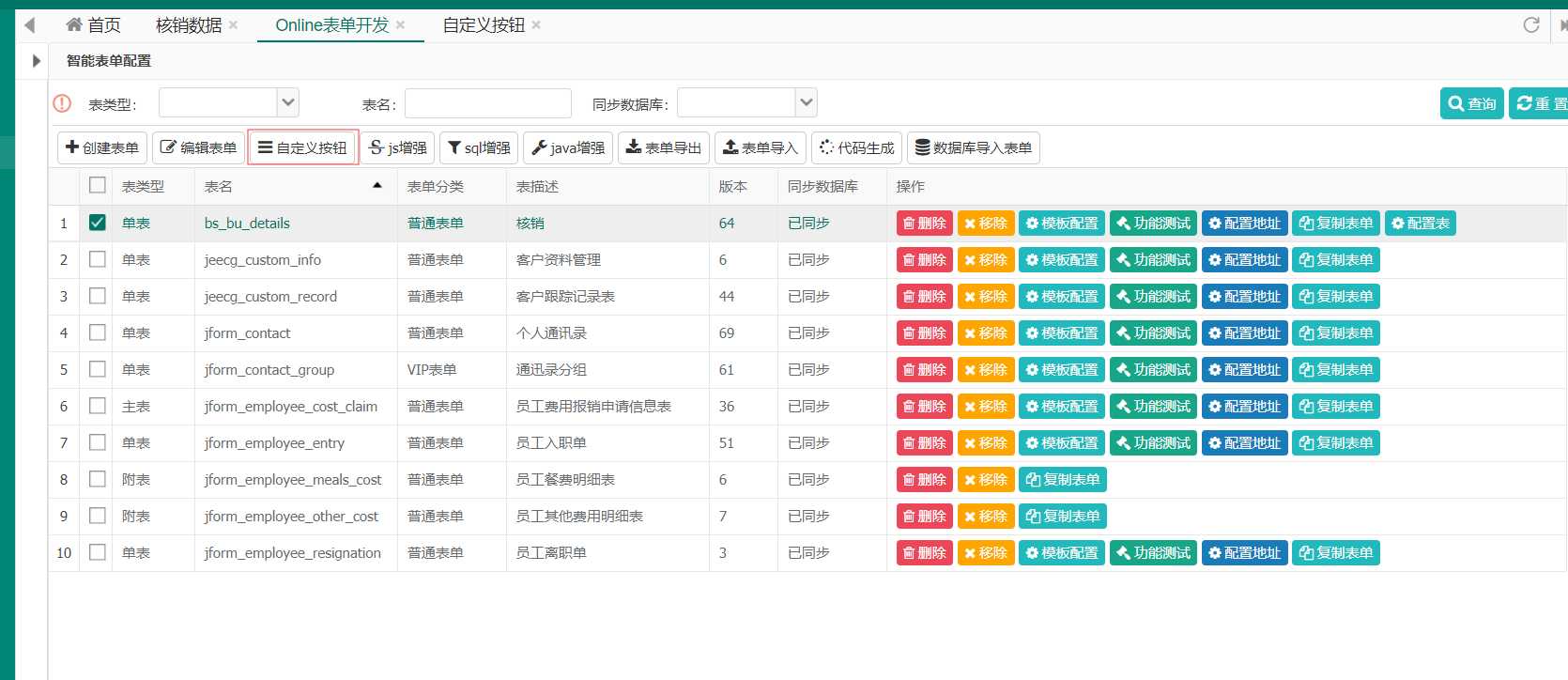Click 代码生成 toolbar button

(856, 147)
